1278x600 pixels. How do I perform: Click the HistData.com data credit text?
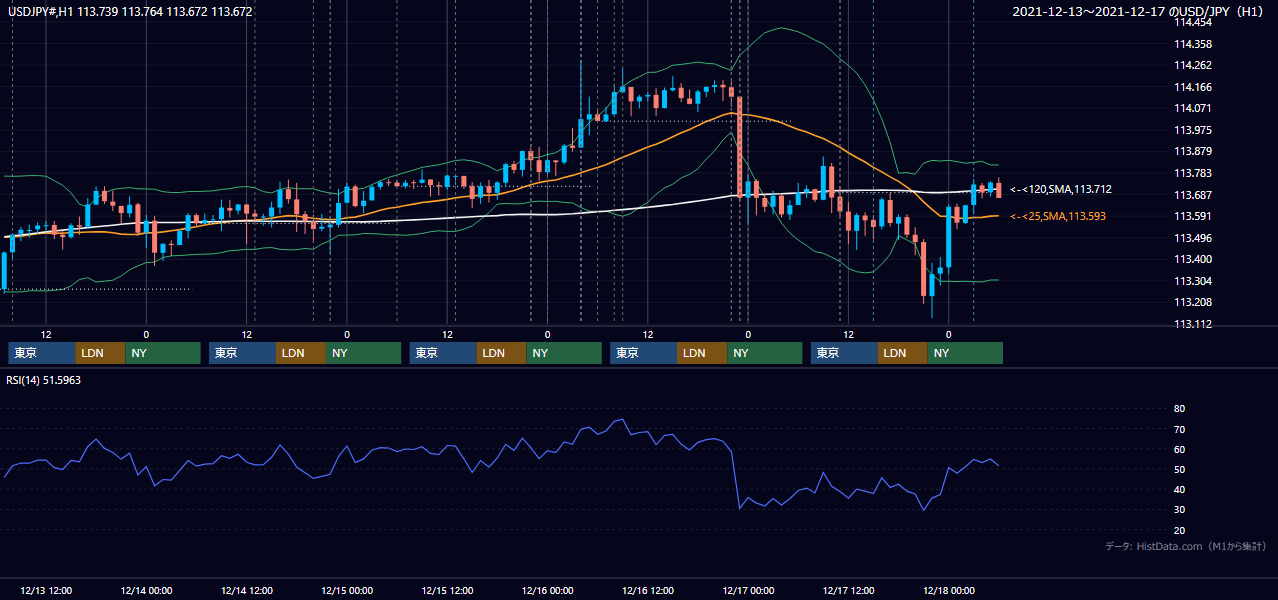coord(1186,546)
